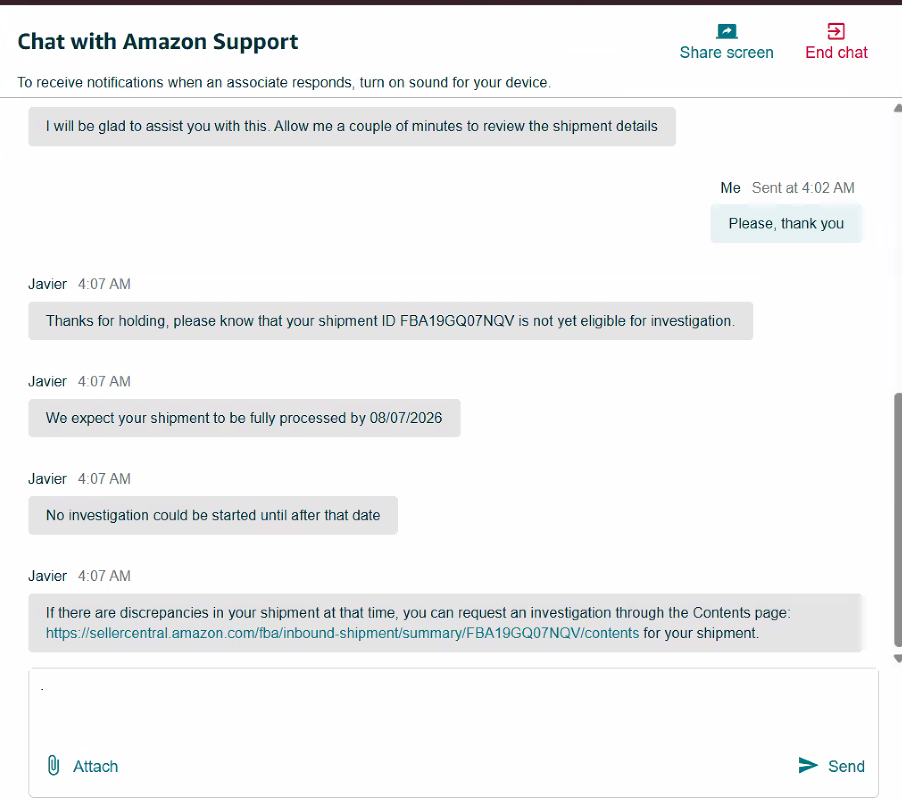Click the 'No investigation could be started' message
Viewport: 902px width, 800px height.
(213, 515)
